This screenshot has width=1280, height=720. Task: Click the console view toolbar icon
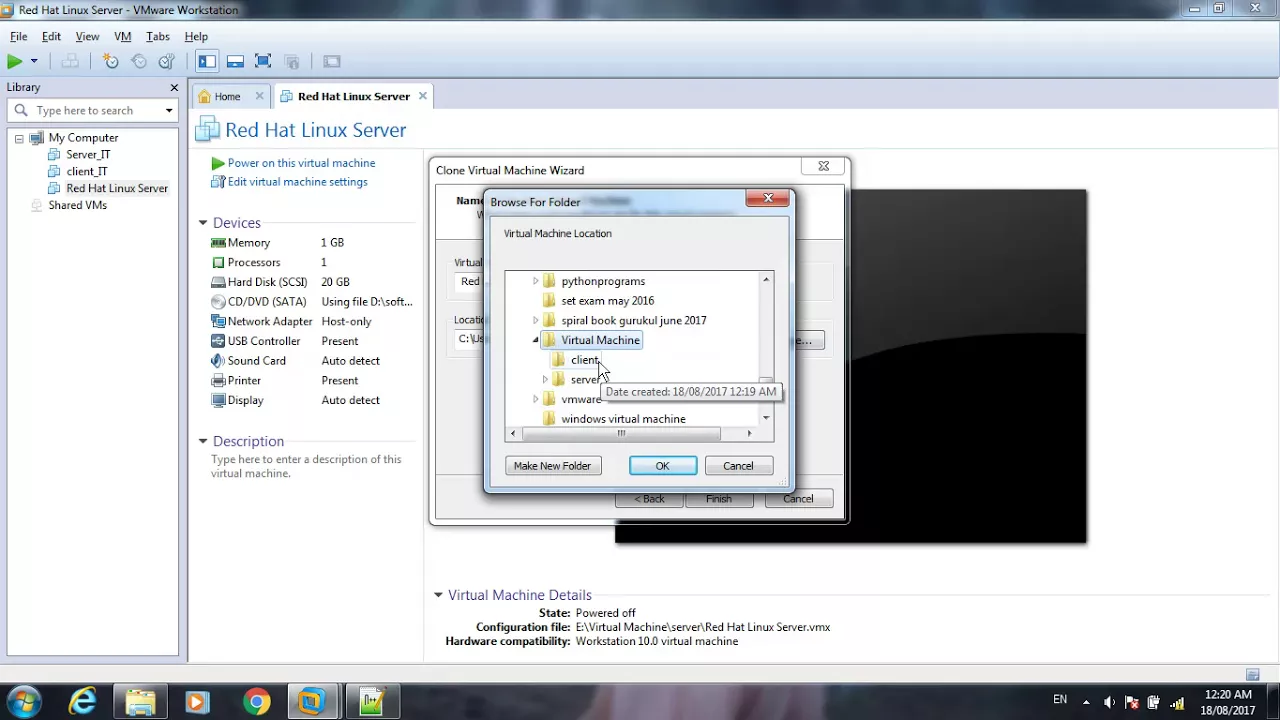click(332, 62)
